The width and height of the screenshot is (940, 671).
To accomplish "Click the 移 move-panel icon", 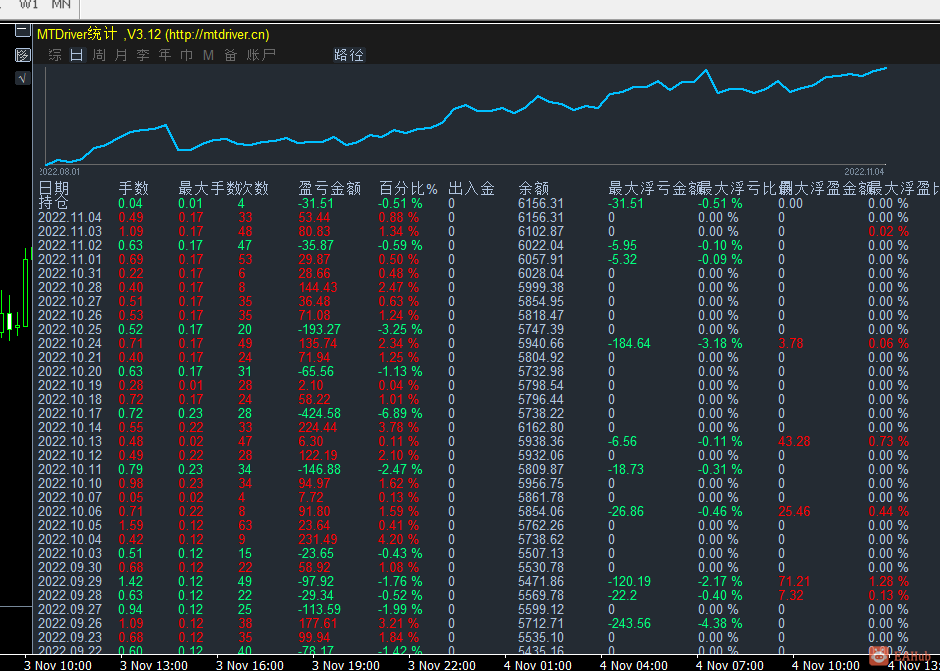I will coord(22,54).
